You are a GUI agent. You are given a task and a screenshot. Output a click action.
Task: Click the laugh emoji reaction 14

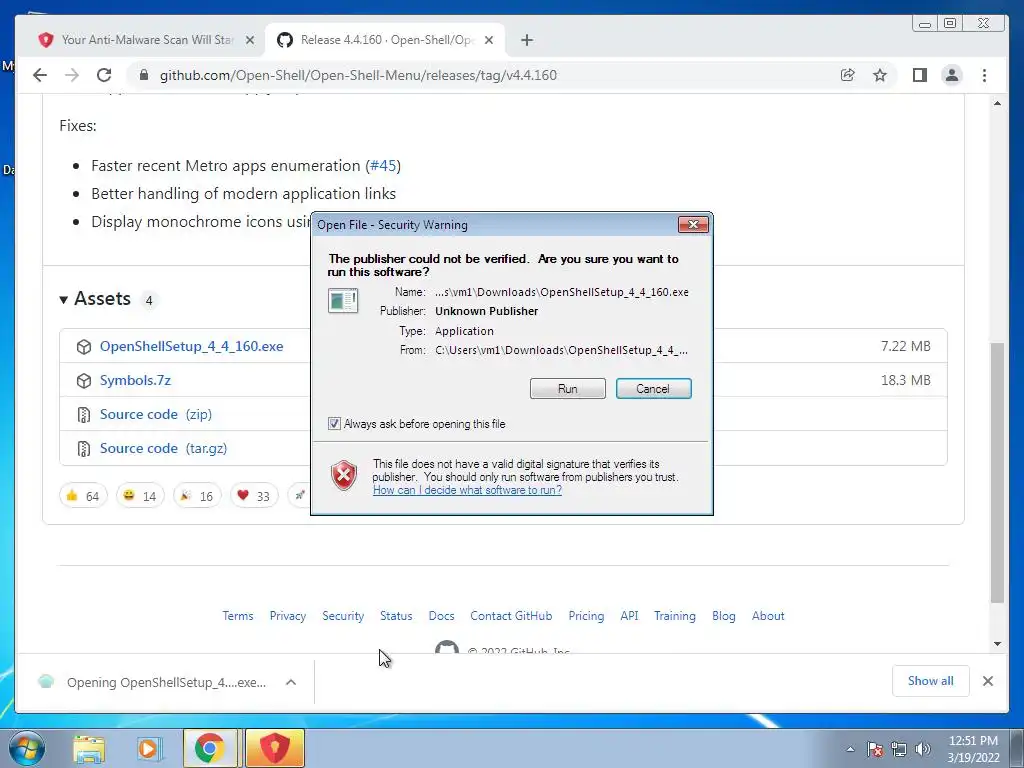(x=140, y=496)
